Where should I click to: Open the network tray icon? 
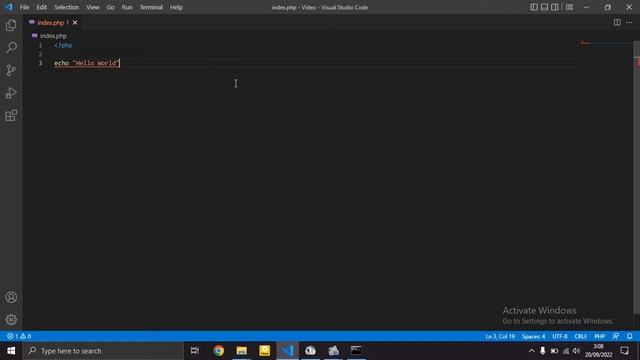(x=566, y=351)
